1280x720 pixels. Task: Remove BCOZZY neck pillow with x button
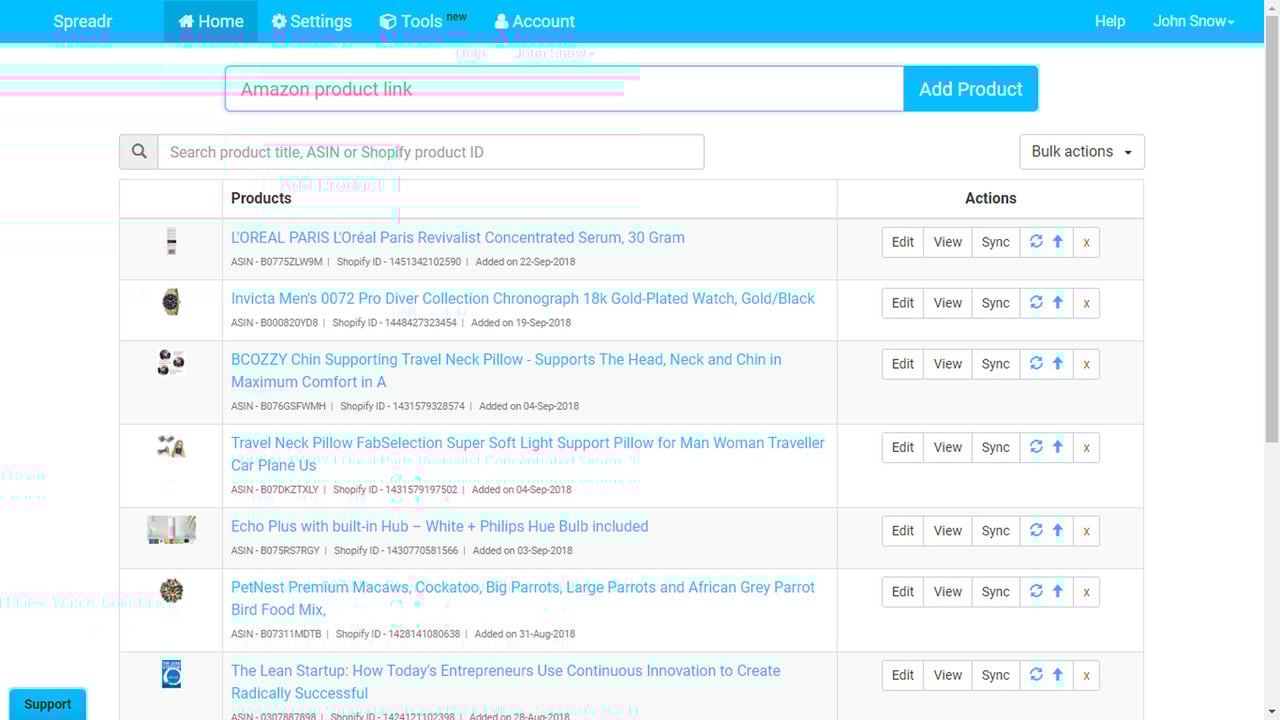click(1086, 364)
